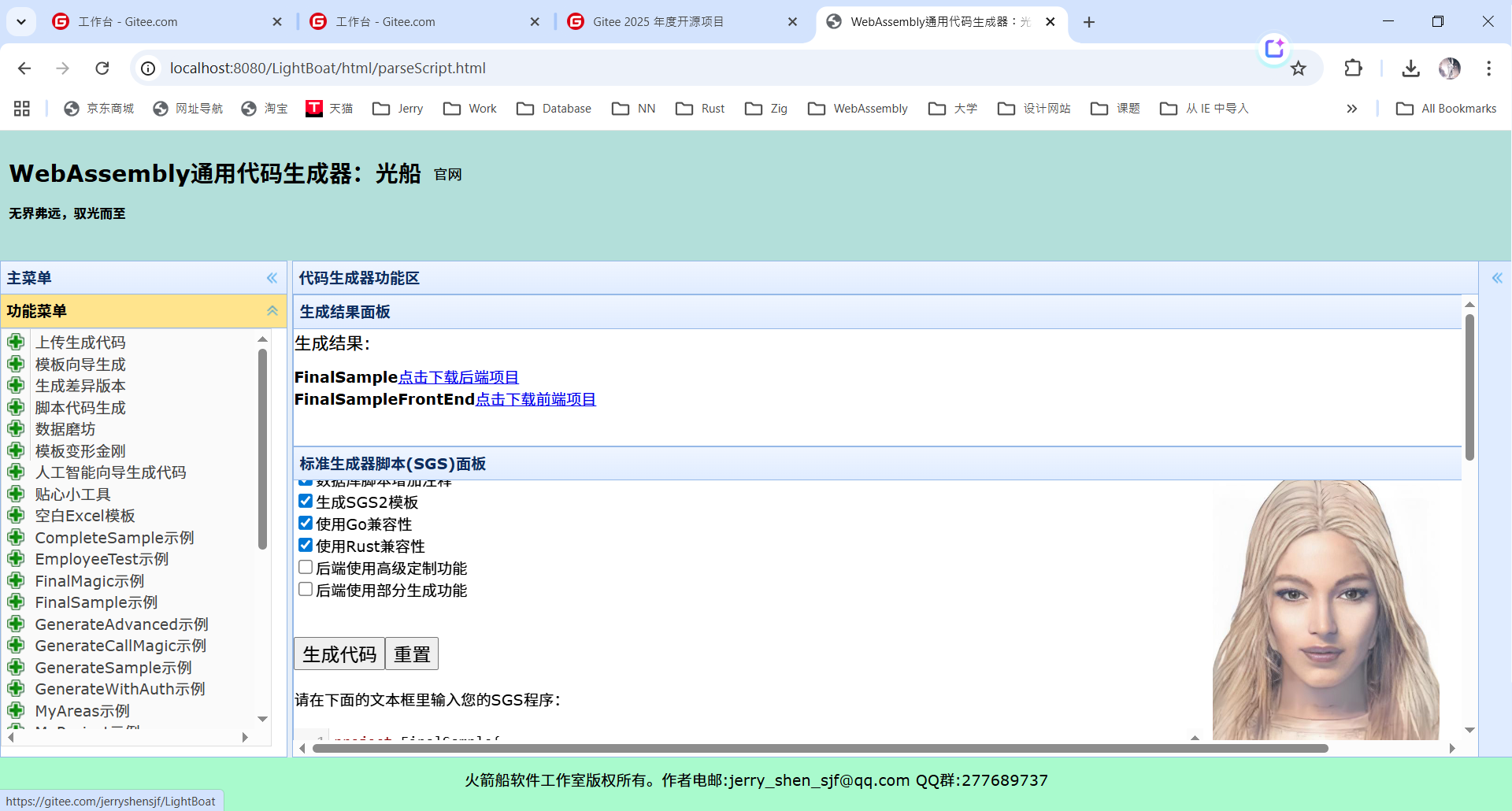This screenshot has height=811, width=1512.
Task: Click the green plus icon beside FinalSample示例
Action: coord(17,602)
